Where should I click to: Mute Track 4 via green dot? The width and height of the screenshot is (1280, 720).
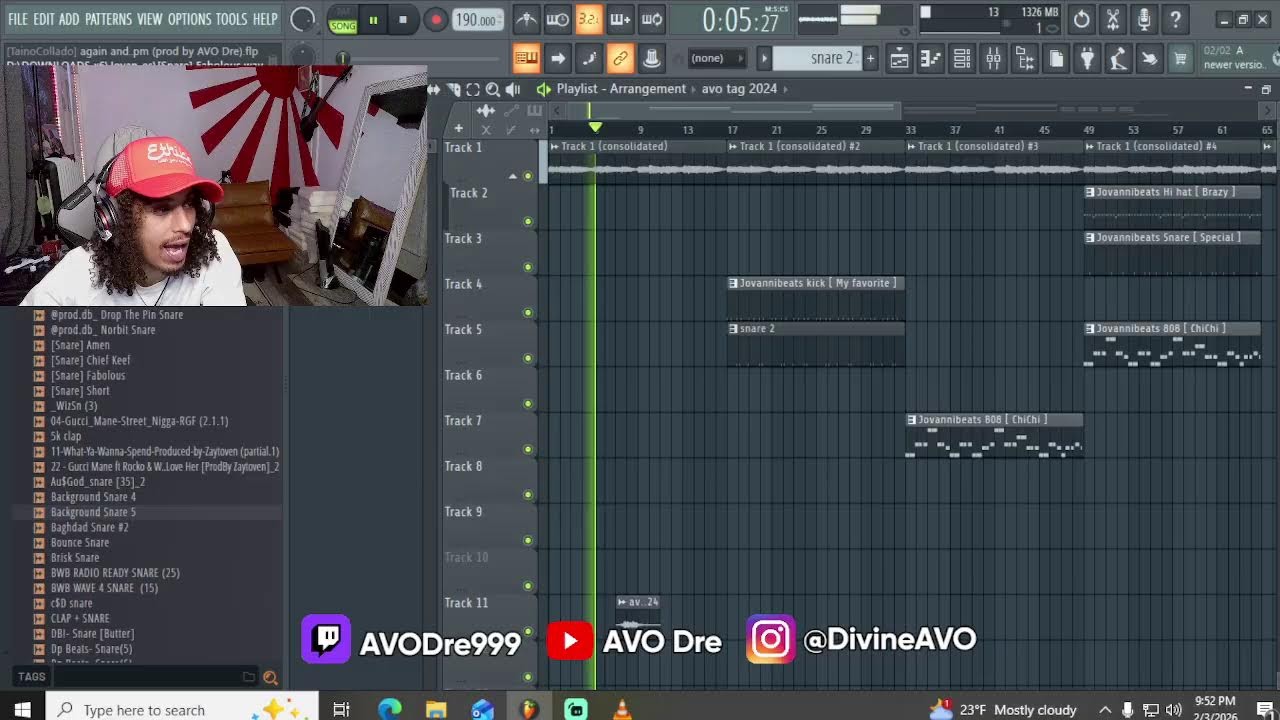(x=528, y=313)
